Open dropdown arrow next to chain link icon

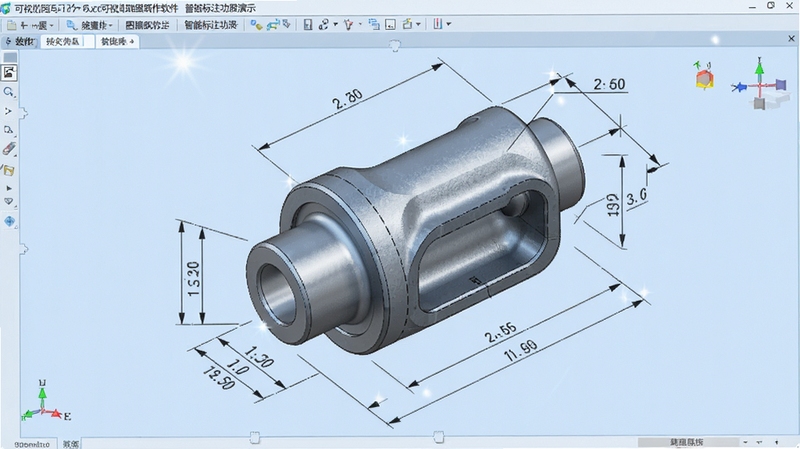335,24
